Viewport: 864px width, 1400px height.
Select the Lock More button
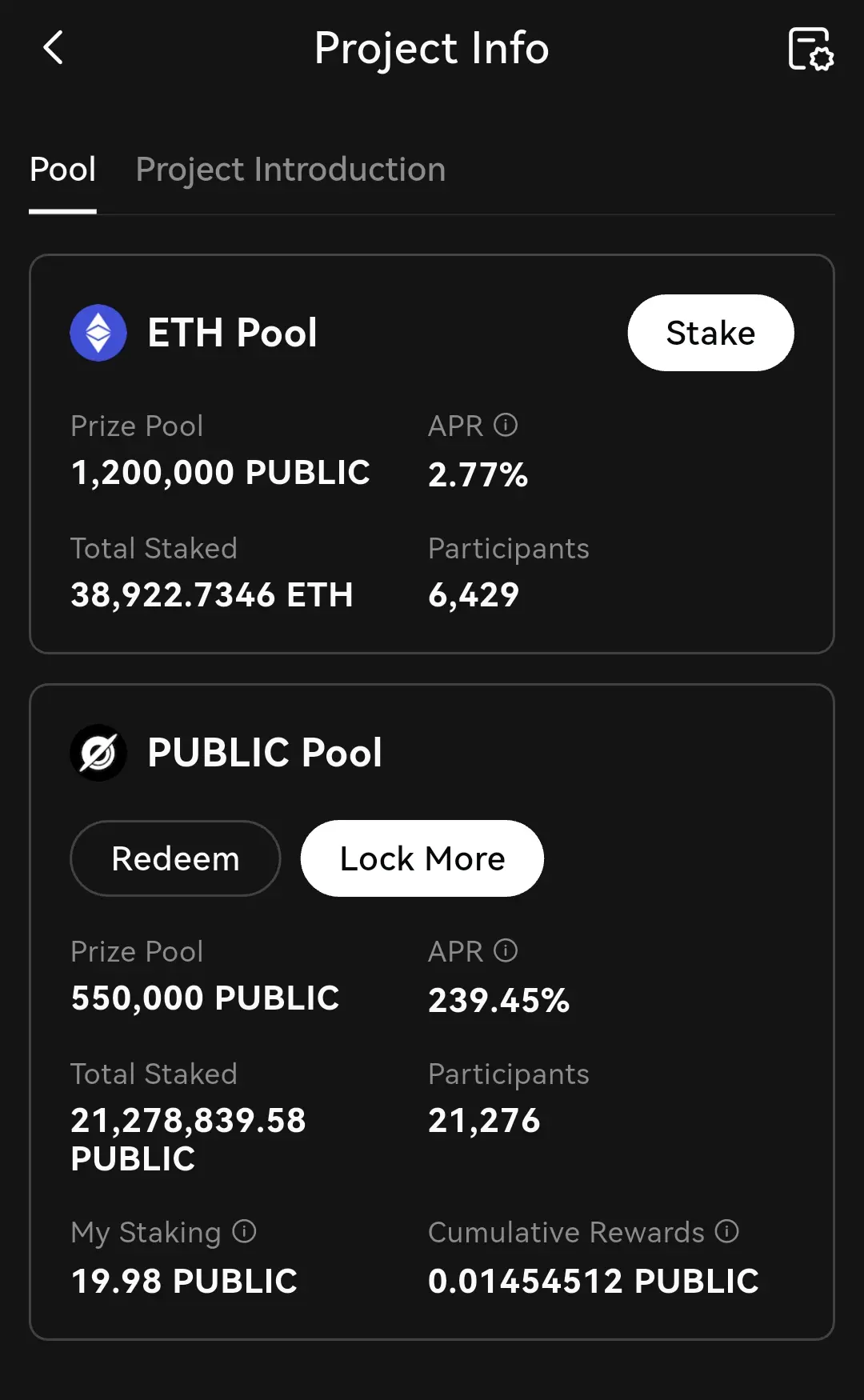click(x=422, y=858)
